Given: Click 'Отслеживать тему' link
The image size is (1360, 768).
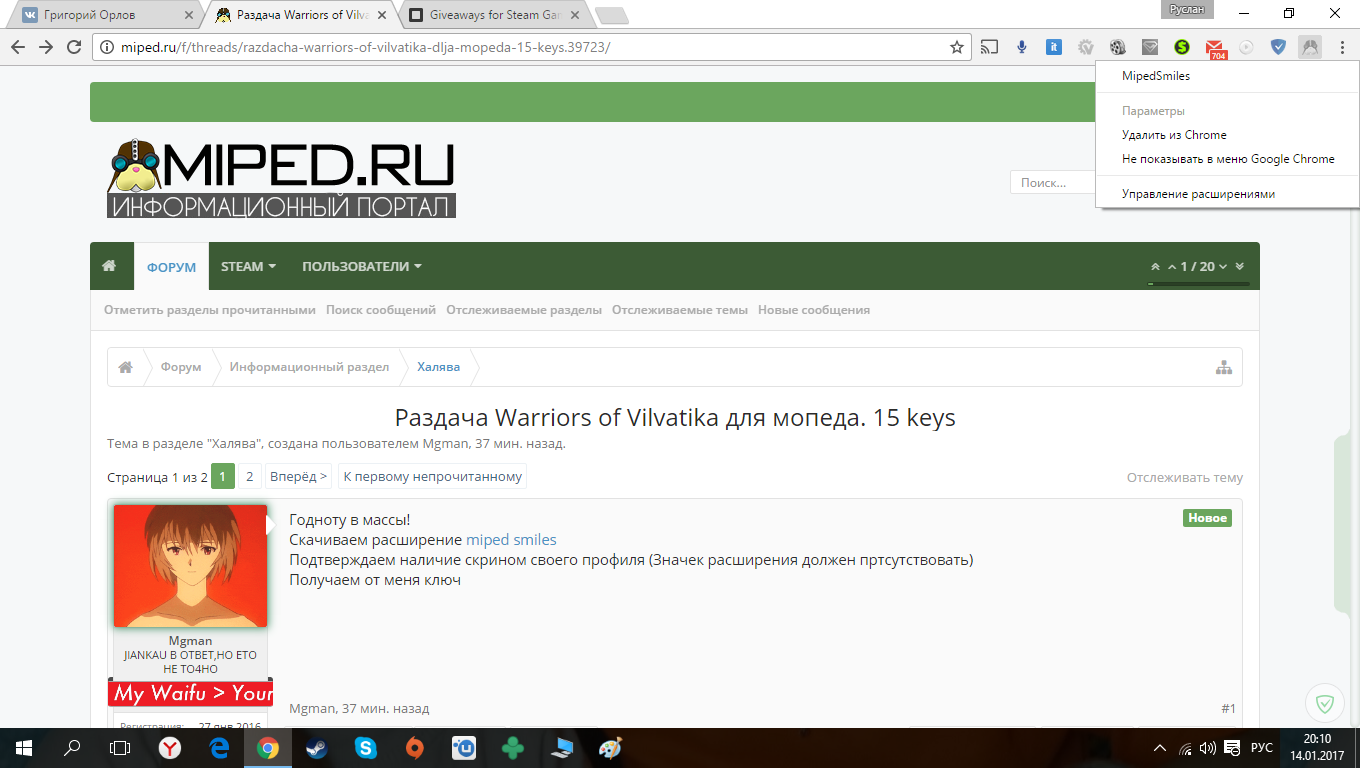Looking at the screenshot, I should pyautogui.click(x=1185, y=478).
